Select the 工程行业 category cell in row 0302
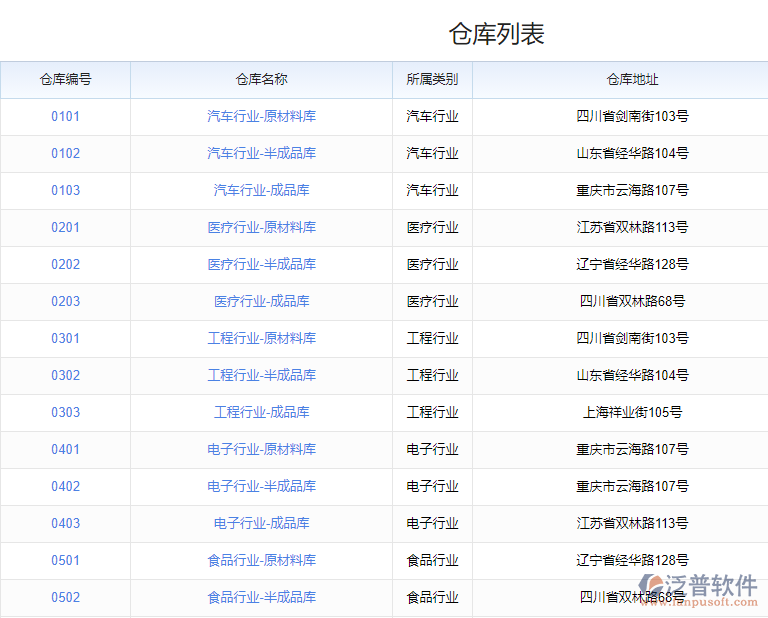768x618 pixels. point(432,375)
